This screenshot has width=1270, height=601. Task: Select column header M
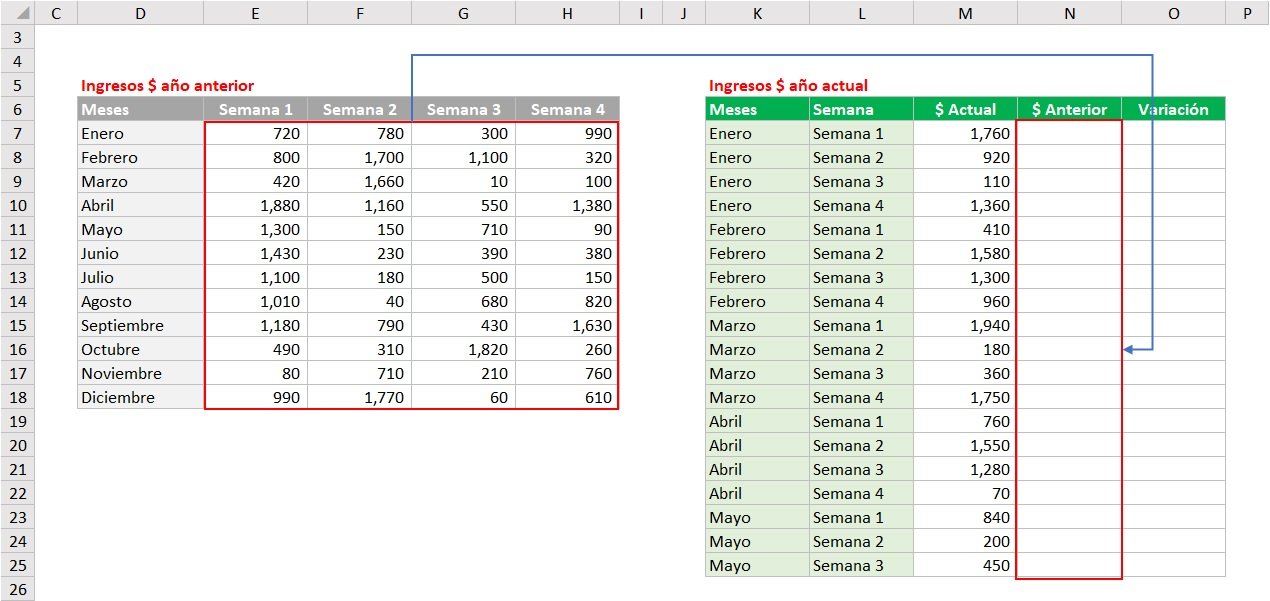tap(965, 13)
